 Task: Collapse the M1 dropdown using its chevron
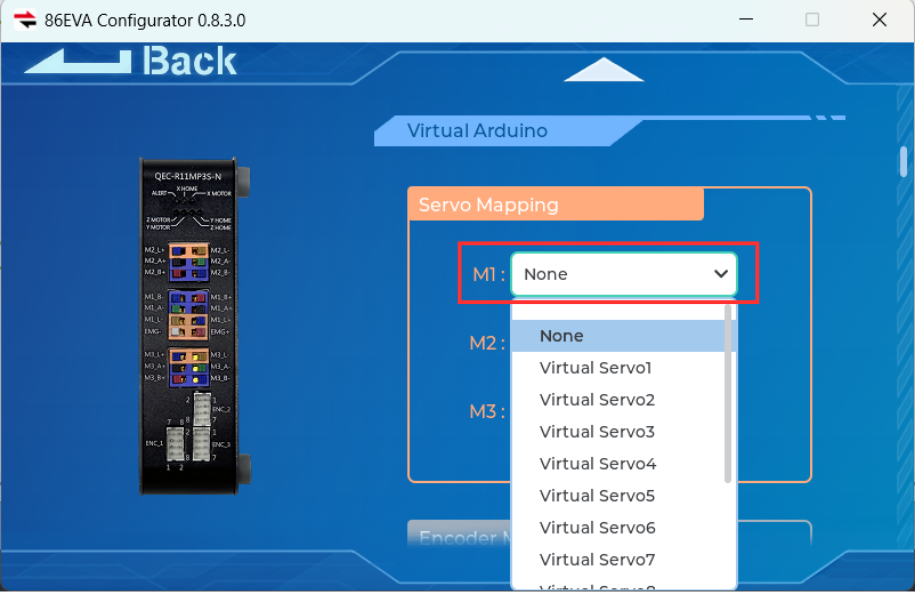pyautogui.click(x=721, y=274)
